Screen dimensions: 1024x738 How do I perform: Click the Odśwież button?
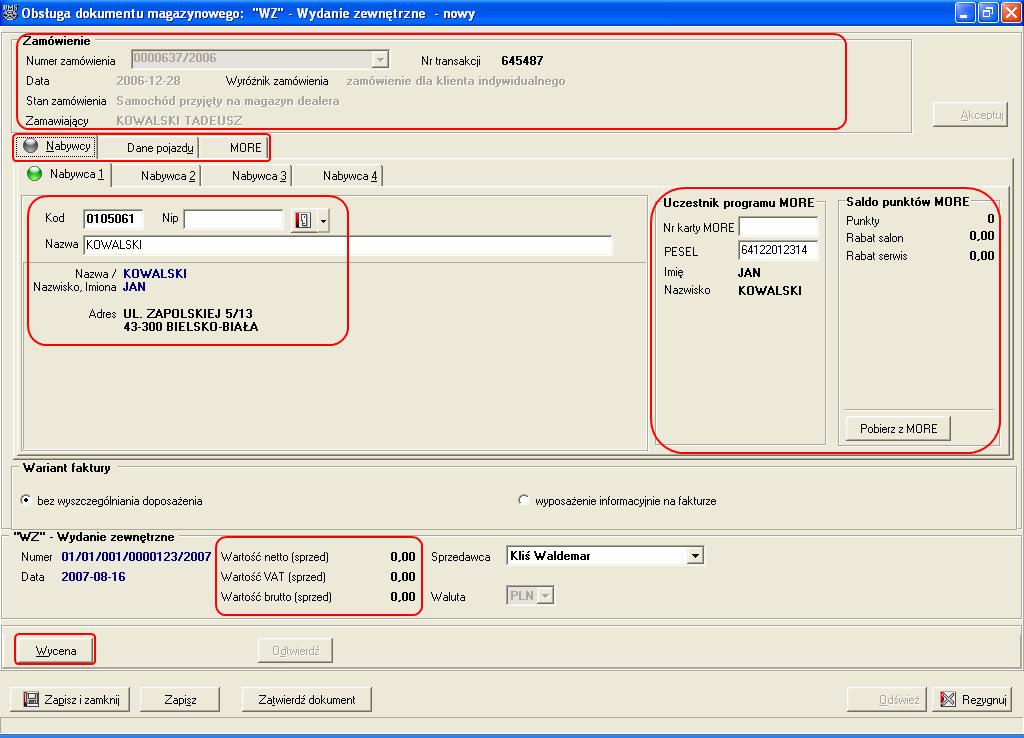(x=887, y=699)
